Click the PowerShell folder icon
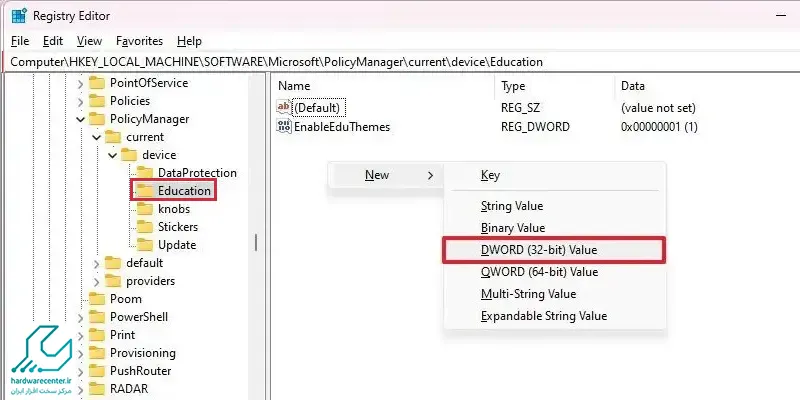Image resolution: width=800 pixels, height=400 pixels. point(97,317)
